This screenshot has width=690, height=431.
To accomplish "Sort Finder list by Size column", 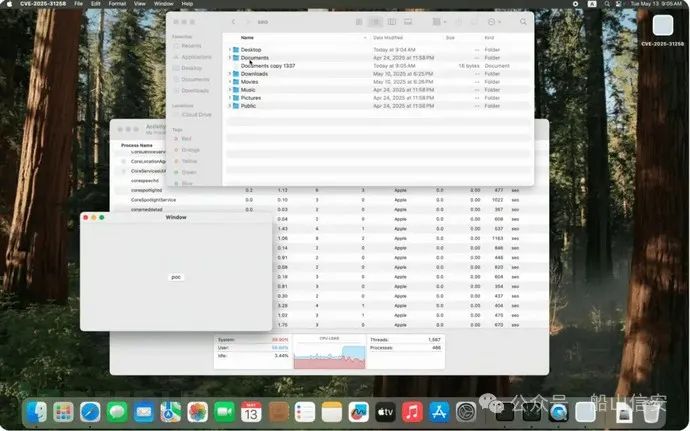I will click(x=450, y=38).
